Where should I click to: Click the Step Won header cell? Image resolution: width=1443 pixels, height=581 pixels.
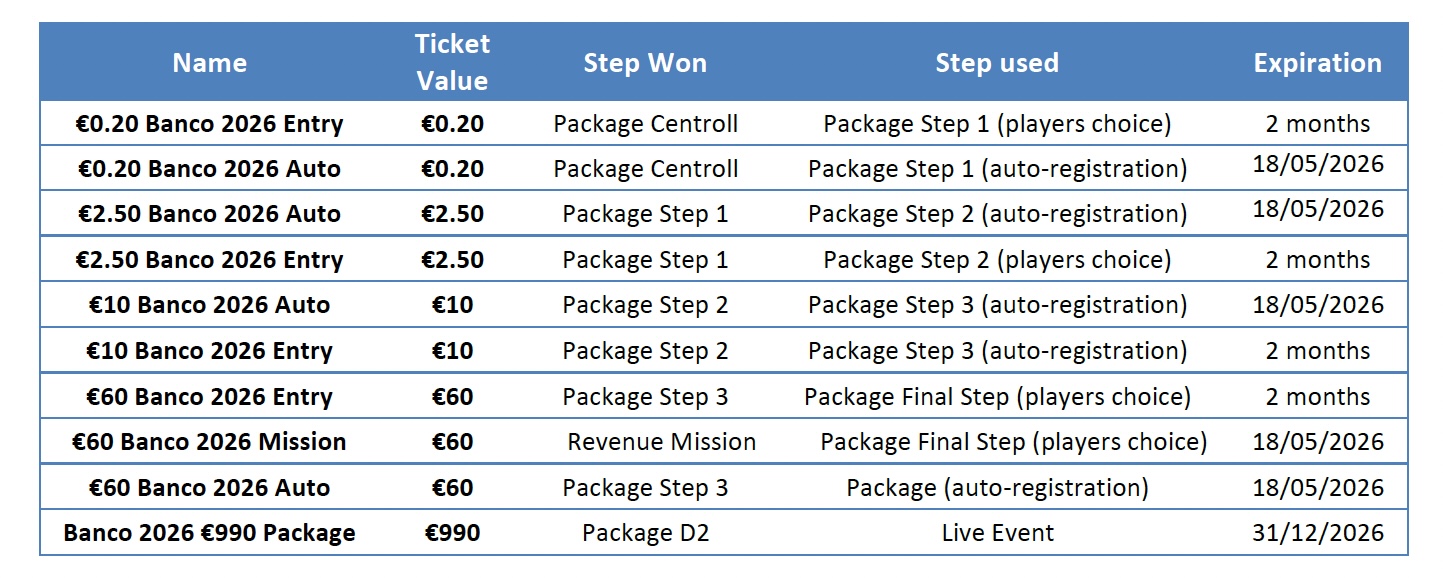[645, 63]
